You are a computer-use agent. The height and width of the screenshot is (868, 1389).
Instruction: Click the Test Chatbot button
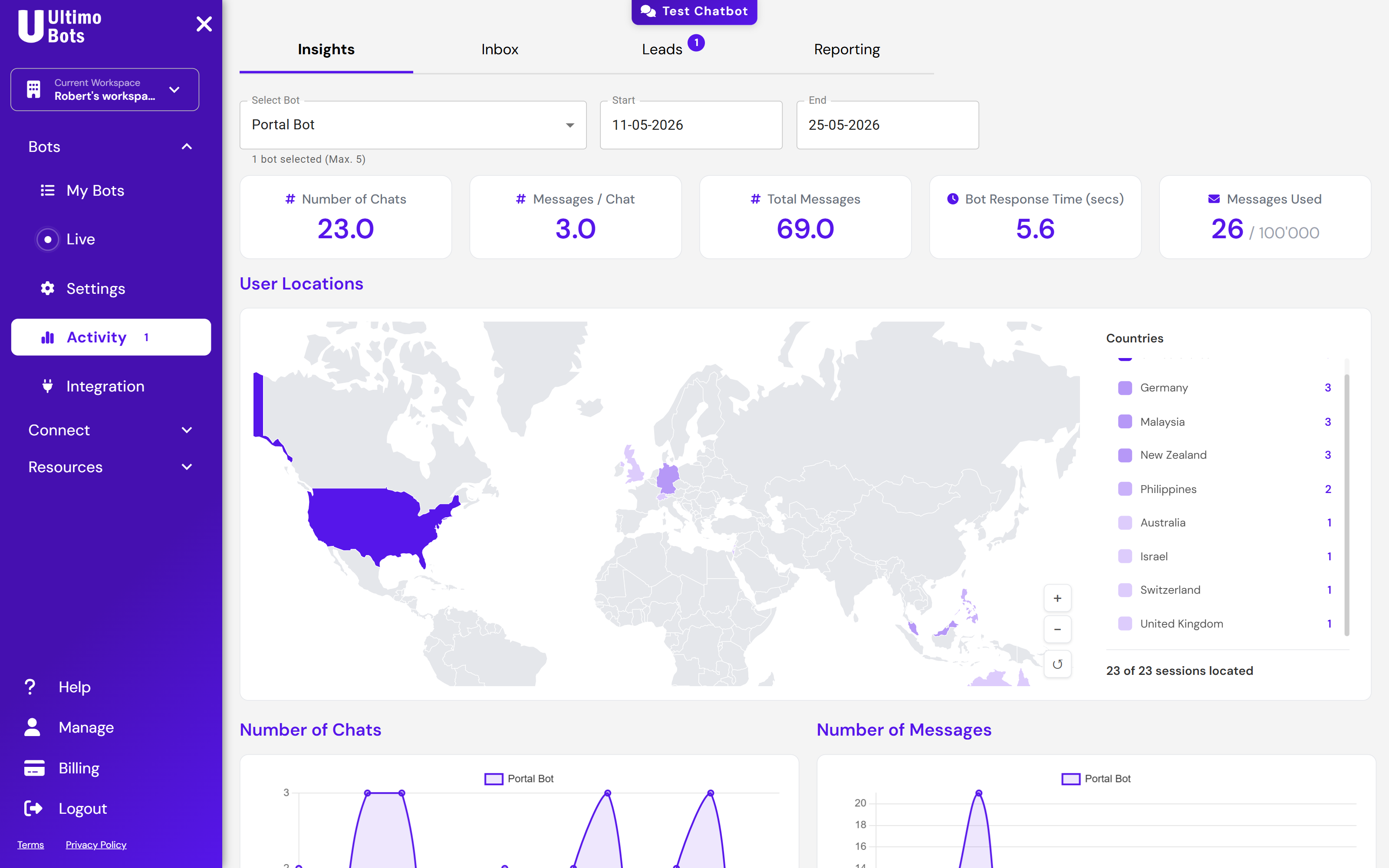click(694, 11)
